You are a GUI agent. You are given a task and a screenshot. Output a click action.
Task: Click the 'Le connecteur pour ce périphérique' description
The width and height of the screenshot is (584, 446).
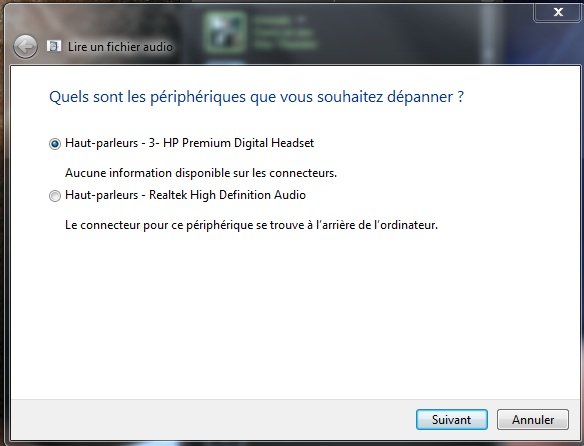pyautogui.click(x=251, y=225)
